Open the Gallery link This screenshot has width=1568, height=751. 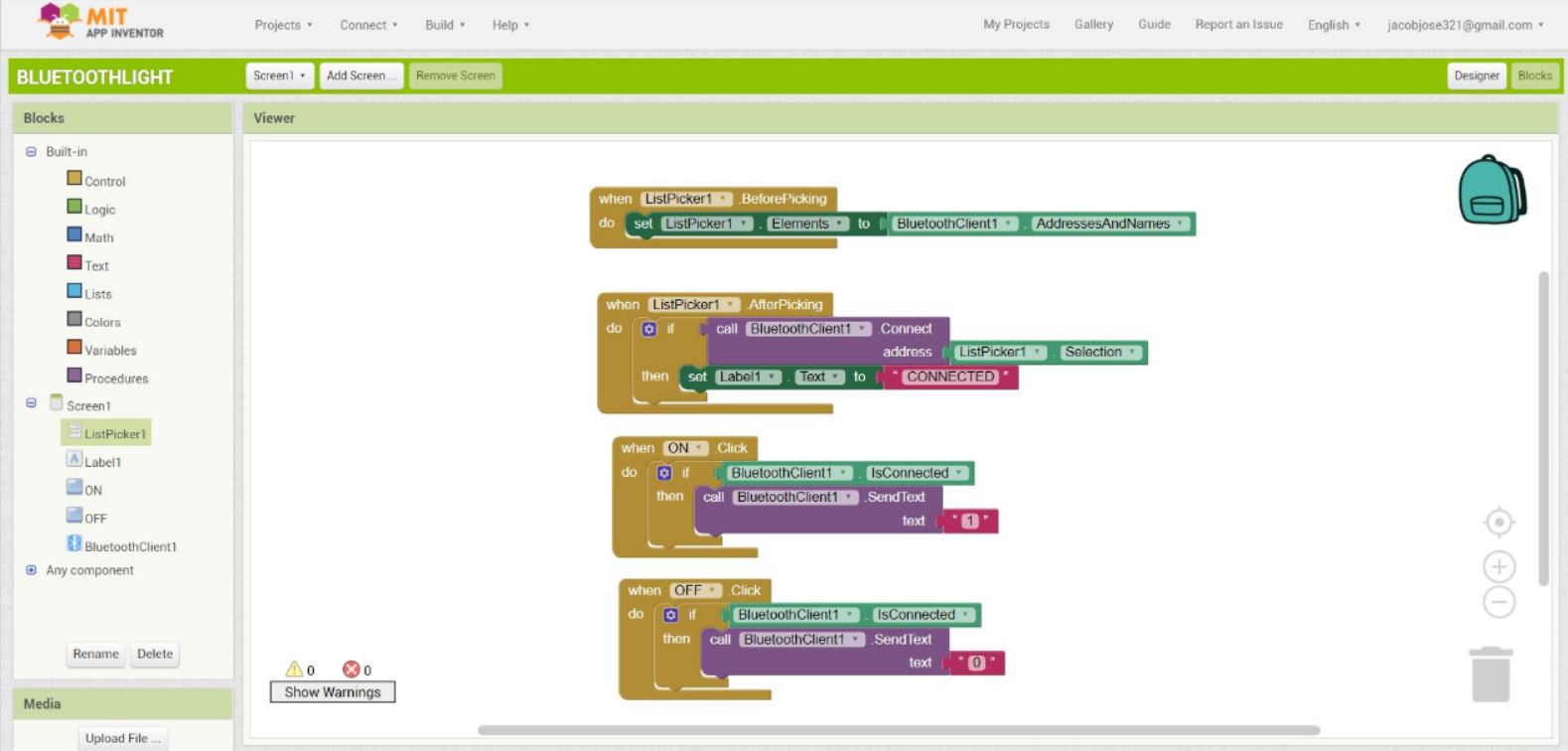click(1093, 25)
